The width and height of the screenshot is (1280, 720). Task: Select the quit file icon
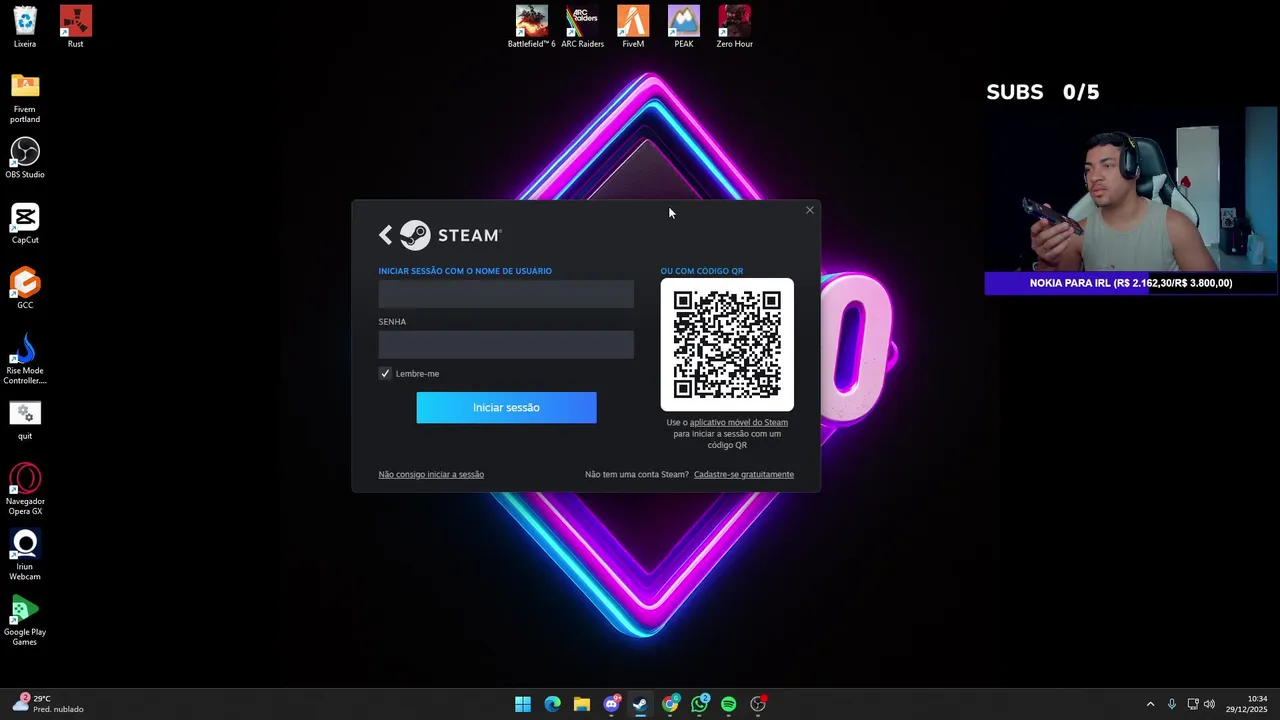point(25,419)
